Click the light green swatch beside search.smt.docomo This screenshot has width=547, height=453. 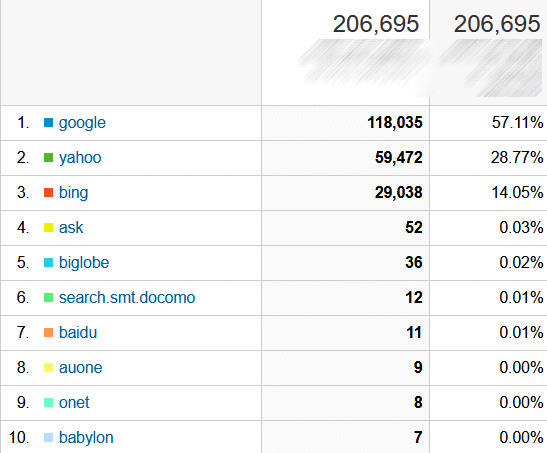[48, 297]
